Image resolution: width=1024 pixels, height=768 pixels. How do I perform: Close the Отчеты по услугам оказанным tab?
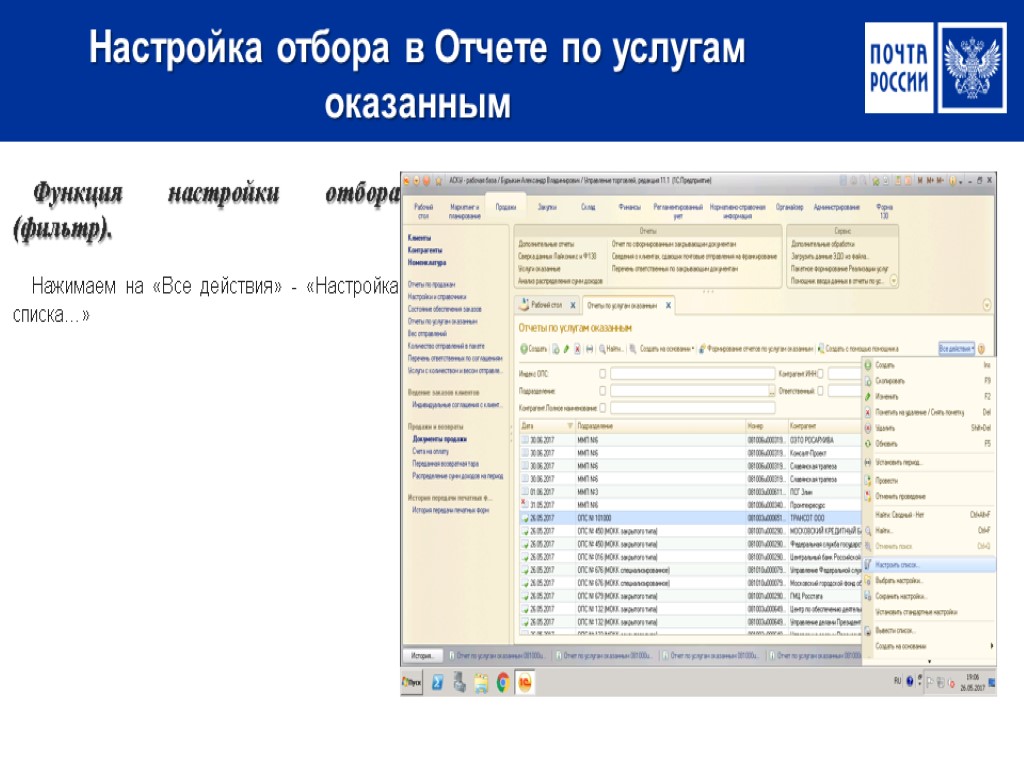coord(668,305)
